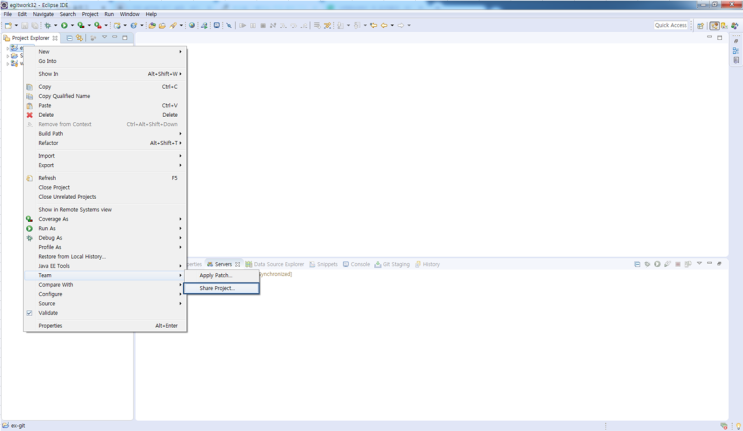Open the Window menu
The image size is (743, 431).
click(x=129, y=14)
